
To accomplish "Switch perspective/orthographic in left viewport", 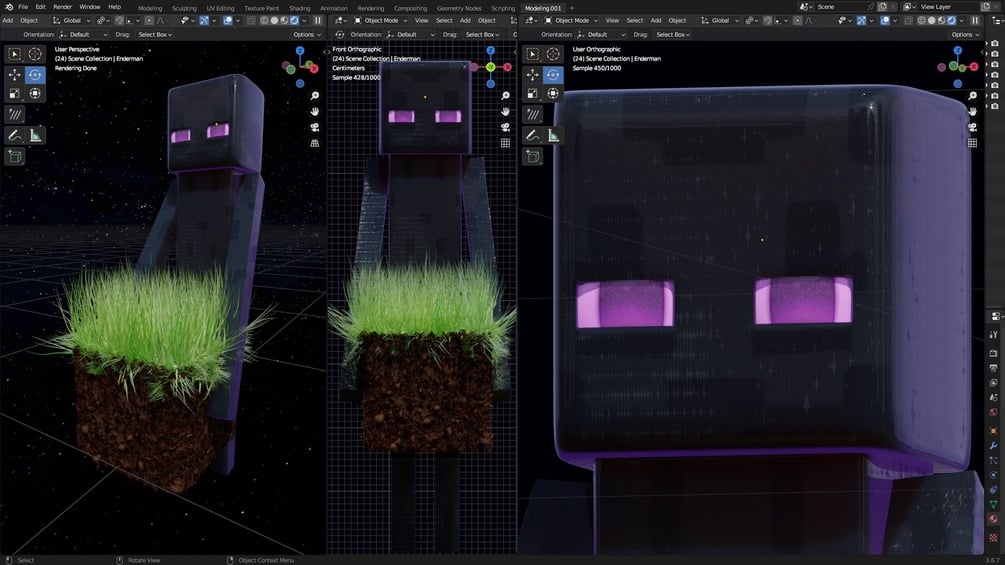I will pos(315,143).
